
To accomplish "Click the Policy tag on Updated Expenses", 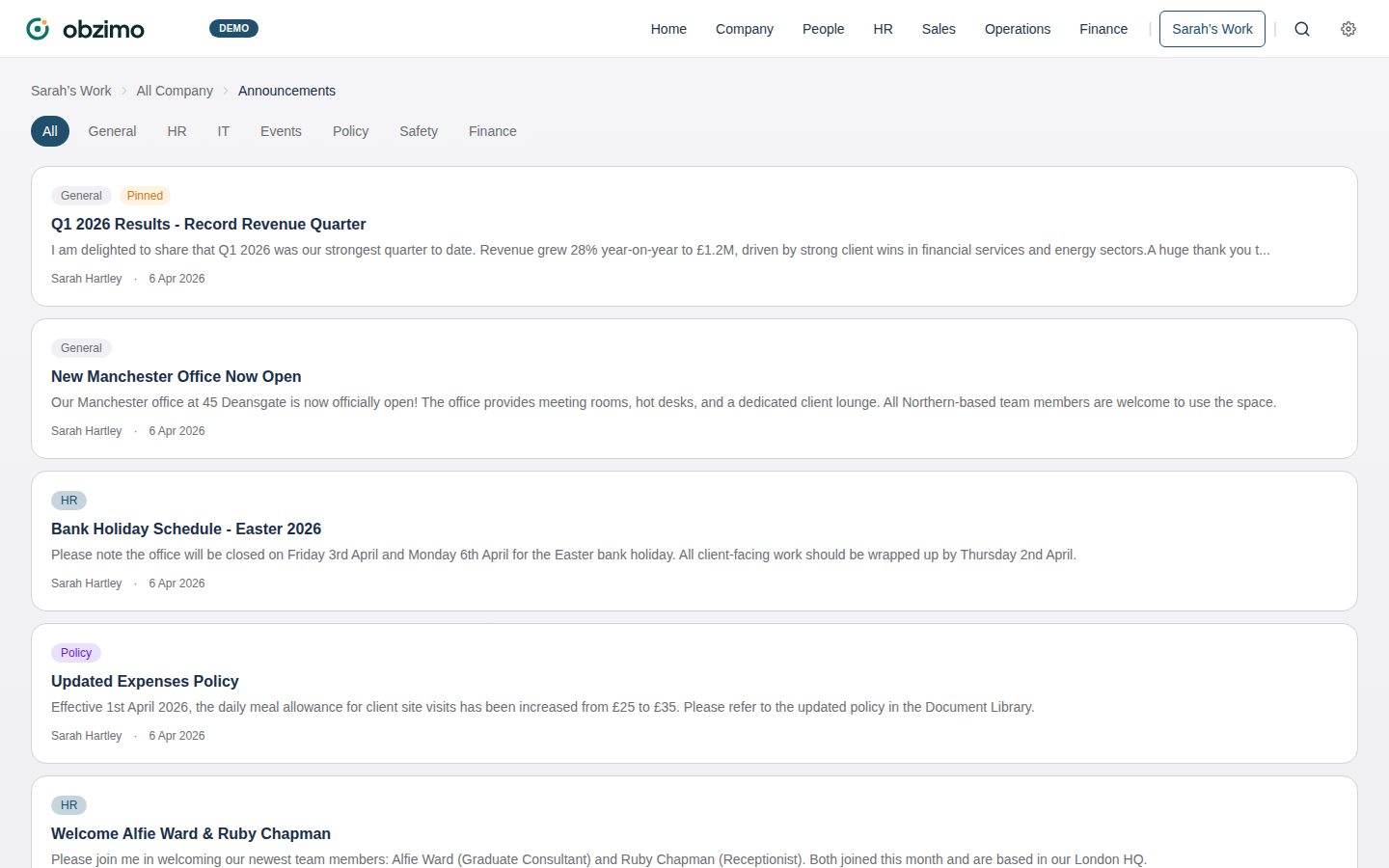I will (76, 653).
